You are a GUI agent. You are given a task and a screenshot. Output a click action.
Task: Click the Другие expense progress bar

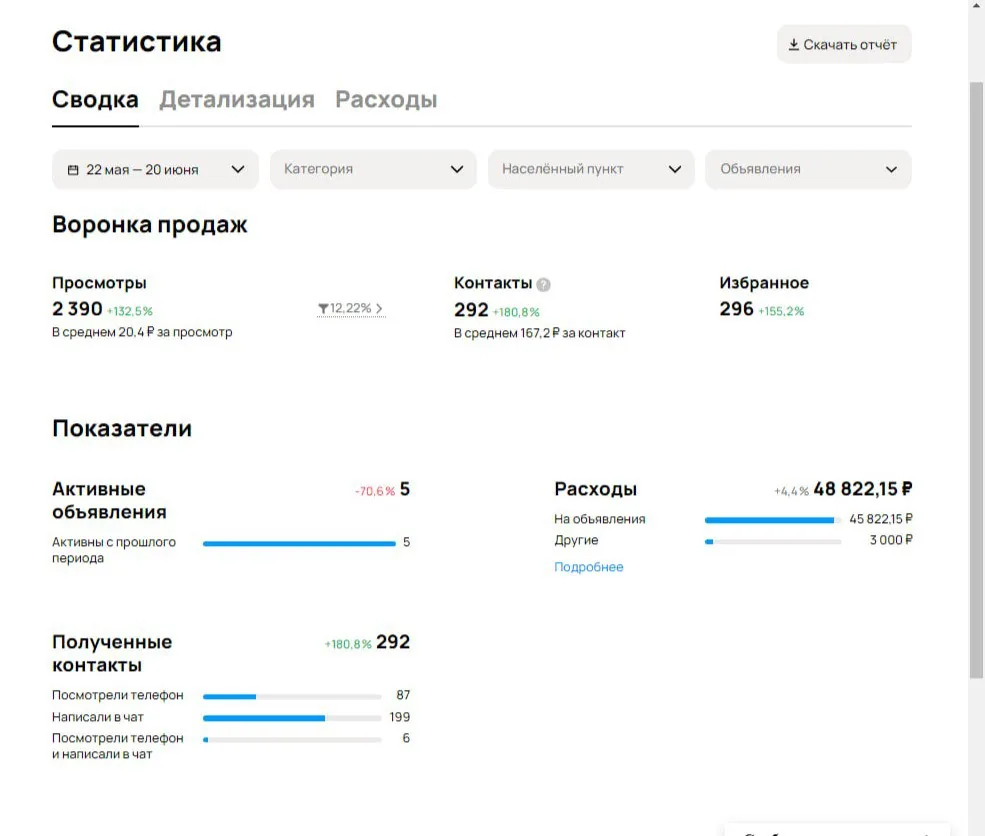click(773, 541)
